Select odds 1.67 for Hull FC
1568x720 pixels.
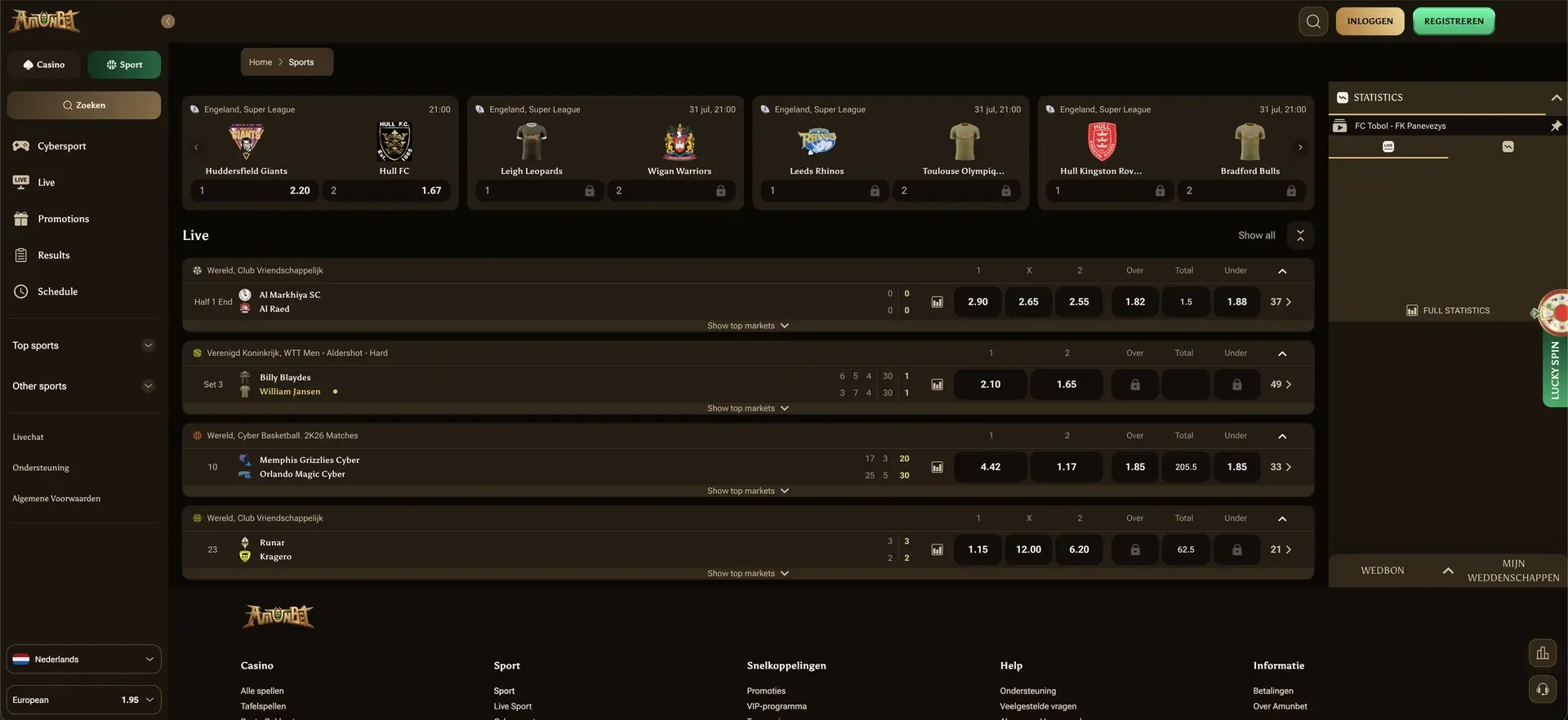tap(386, 191)
